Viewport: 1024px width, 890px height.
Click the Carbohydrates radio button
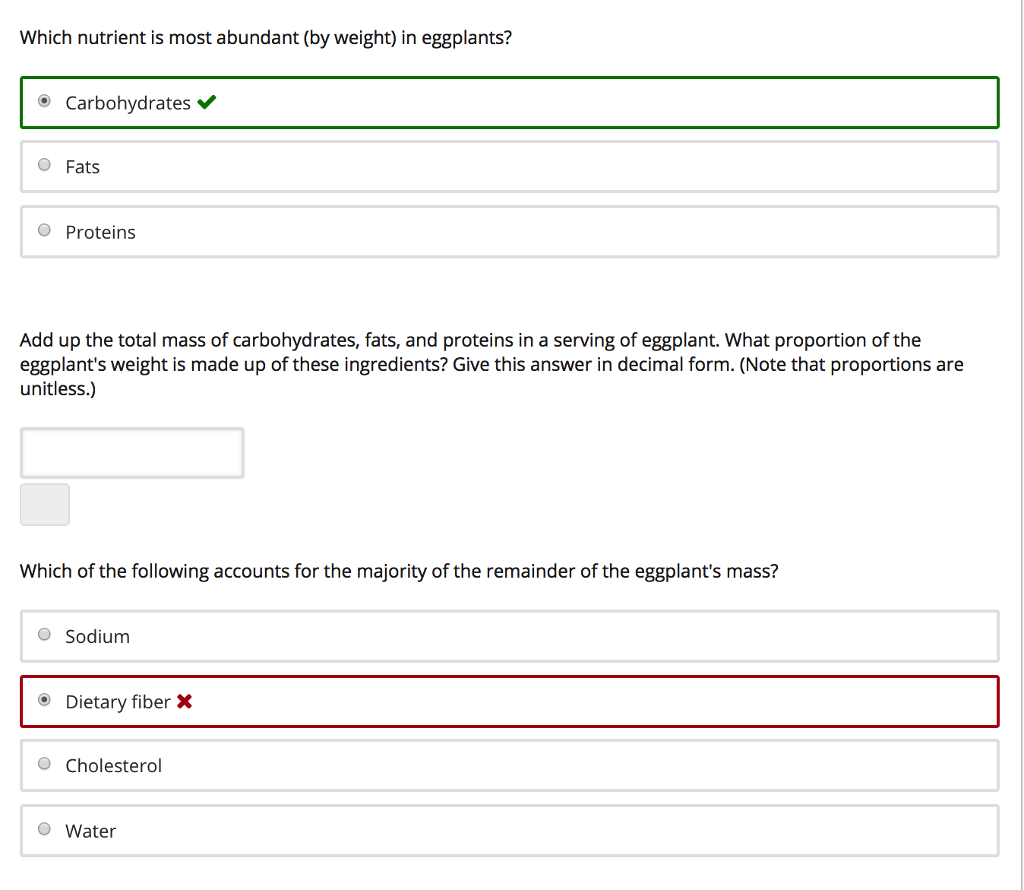(x=44, y=99)
